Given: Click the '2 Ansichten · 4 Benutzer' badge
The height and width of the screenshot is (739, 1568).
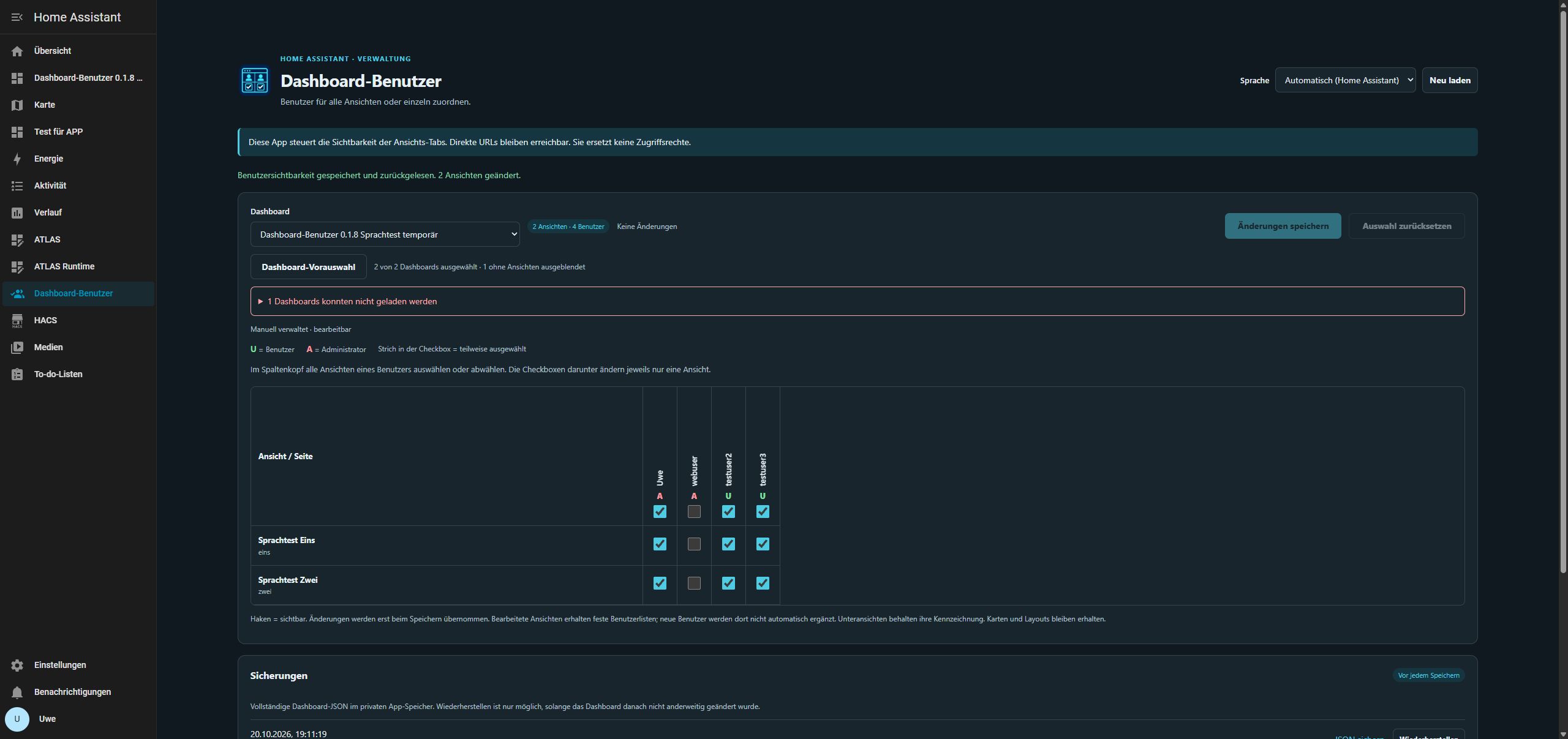Looking at the screenshot, I should (568, 227).
